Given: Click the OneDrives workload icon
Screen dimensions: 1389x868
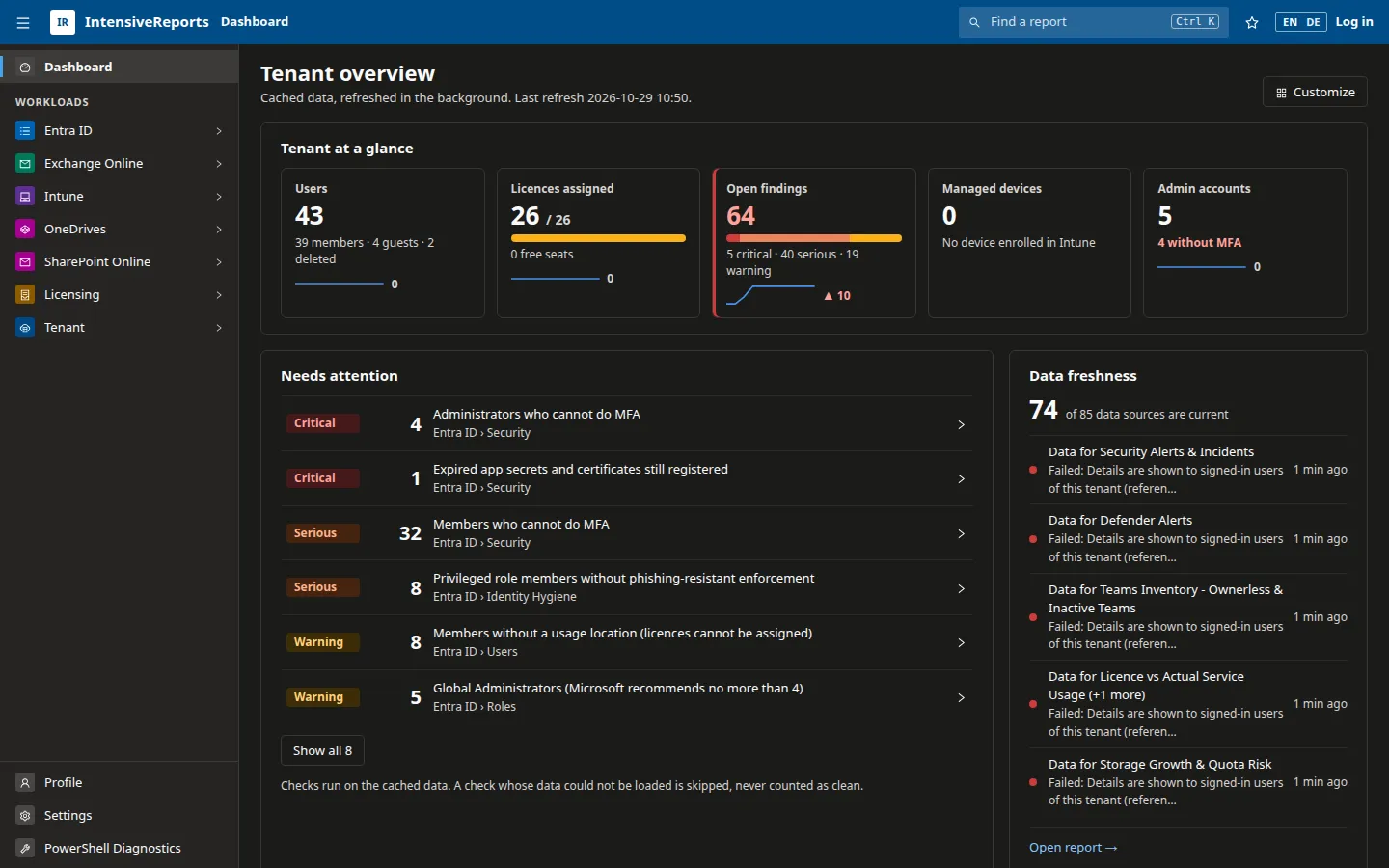Looking at the screenshot, I should point(25,230).
